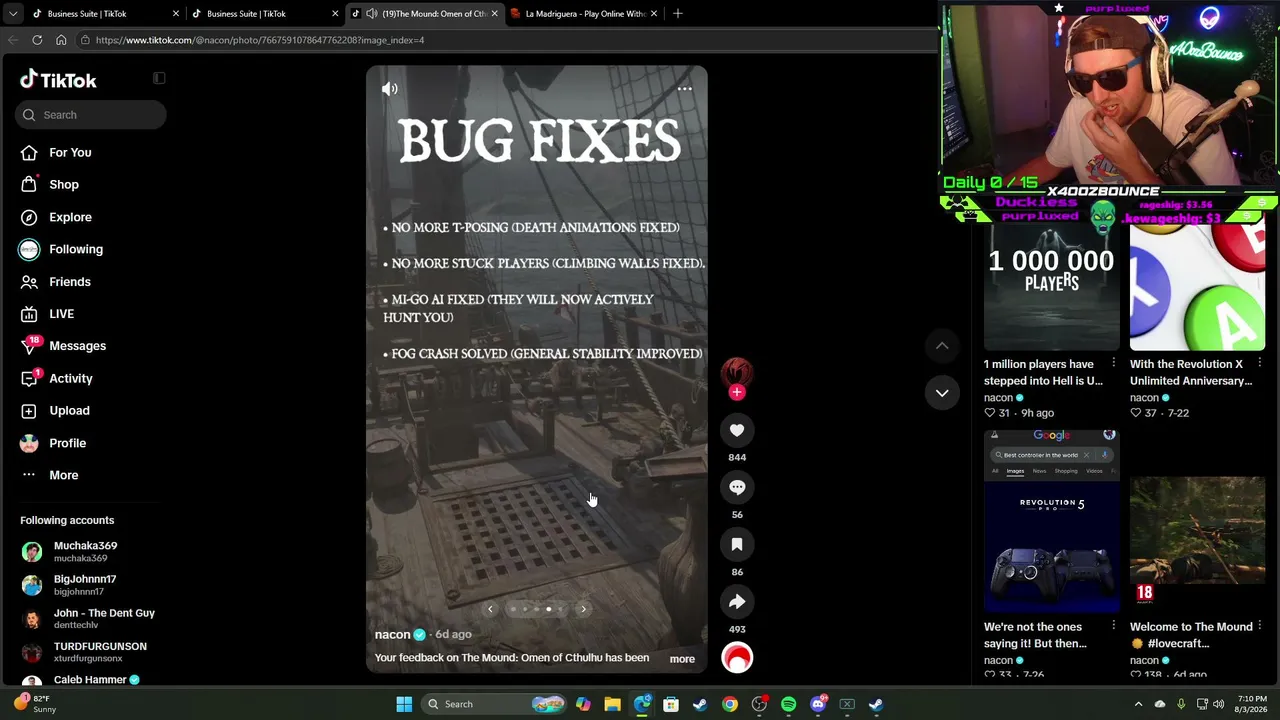Open the spinning sound disc icon
Screen dimensions: 1280x720
click(x=737, y=658)
